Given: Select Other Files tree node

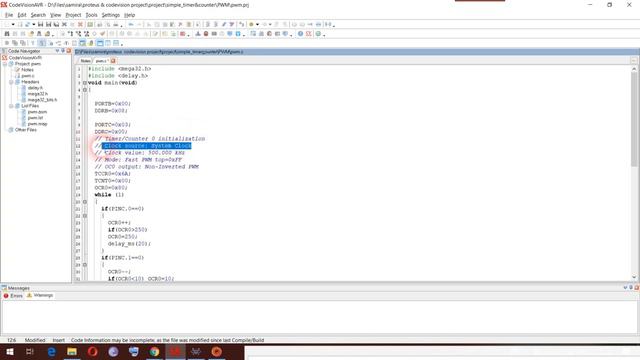Looking at the screenshot, I should tap(25, 130).
